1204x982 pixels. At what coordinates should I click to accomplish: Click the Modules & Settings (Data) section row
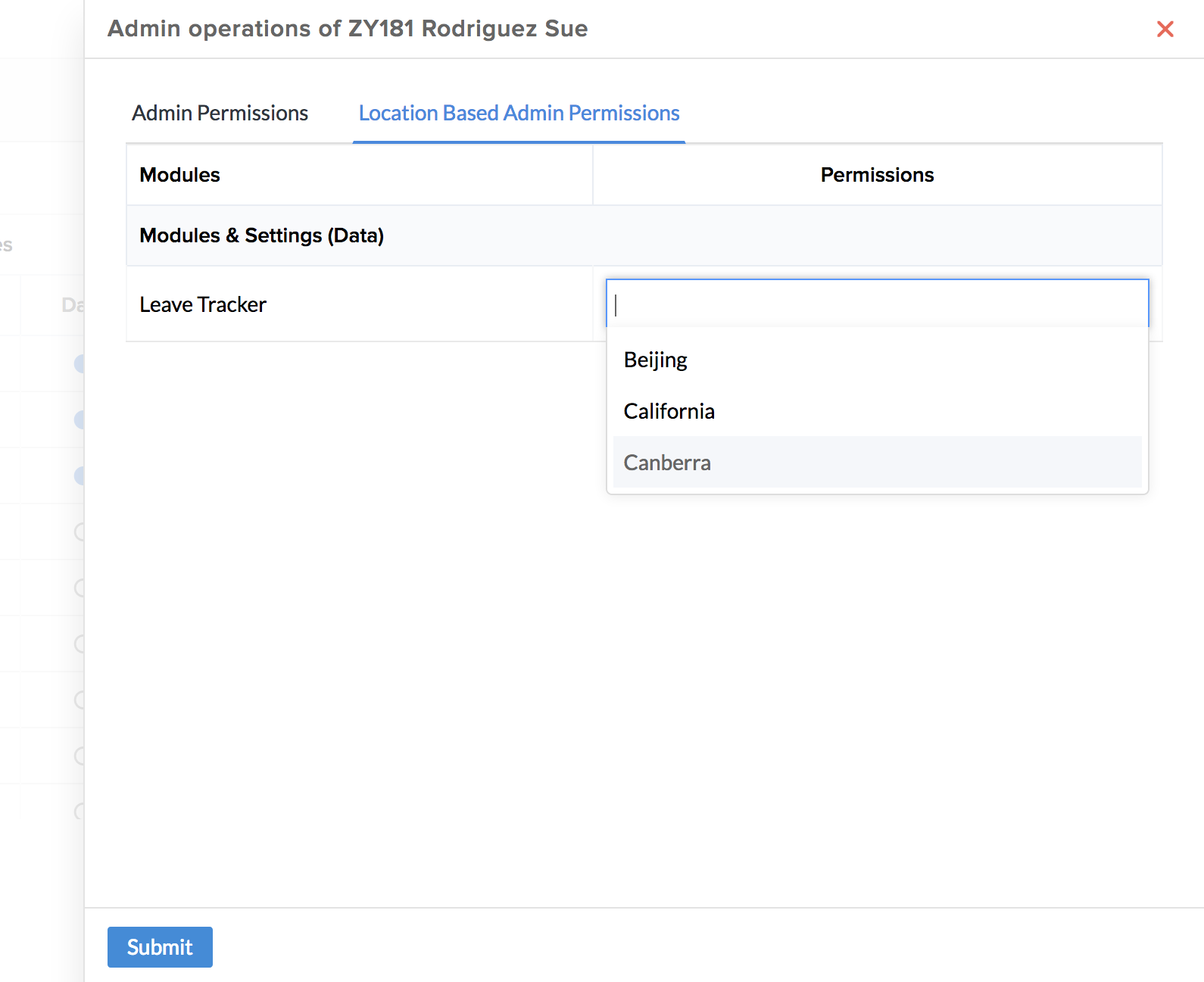tap(262, 235)
